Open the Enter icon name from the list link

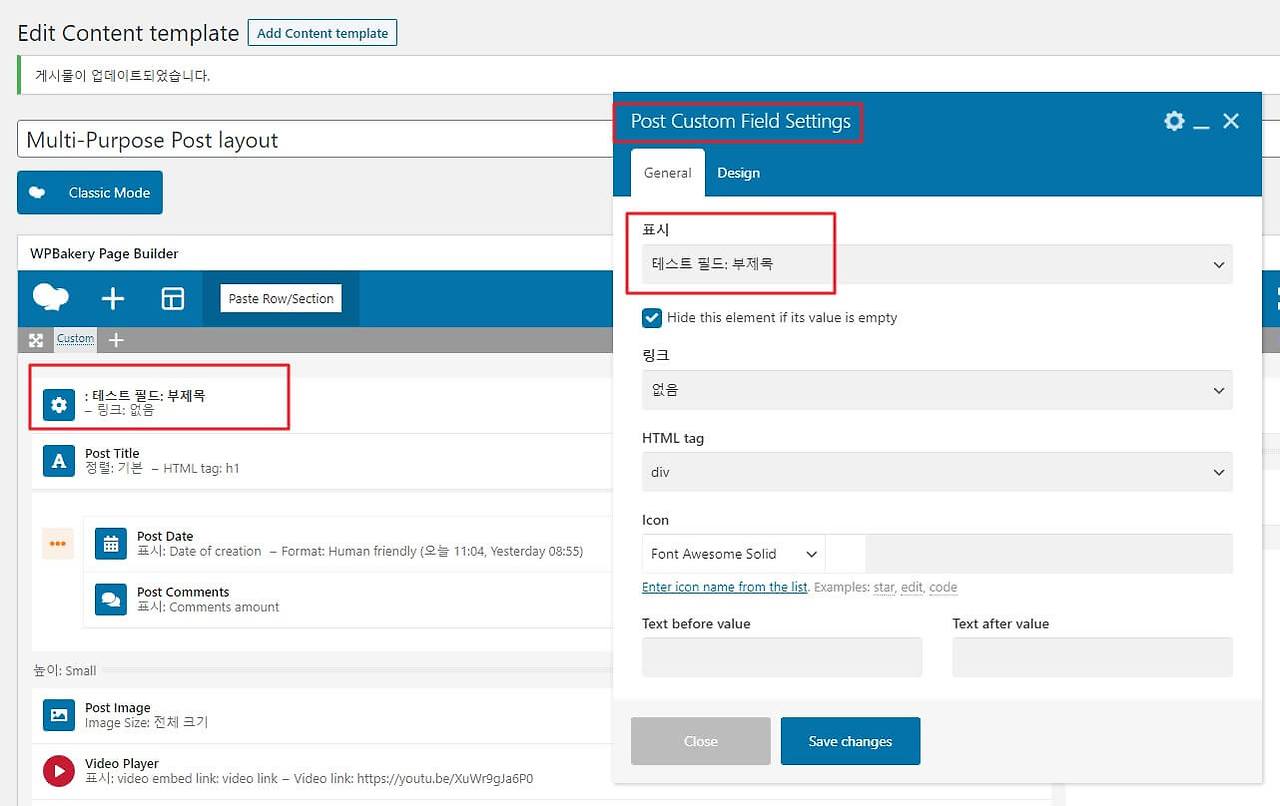pyautogui.click(x=725, y=587)
